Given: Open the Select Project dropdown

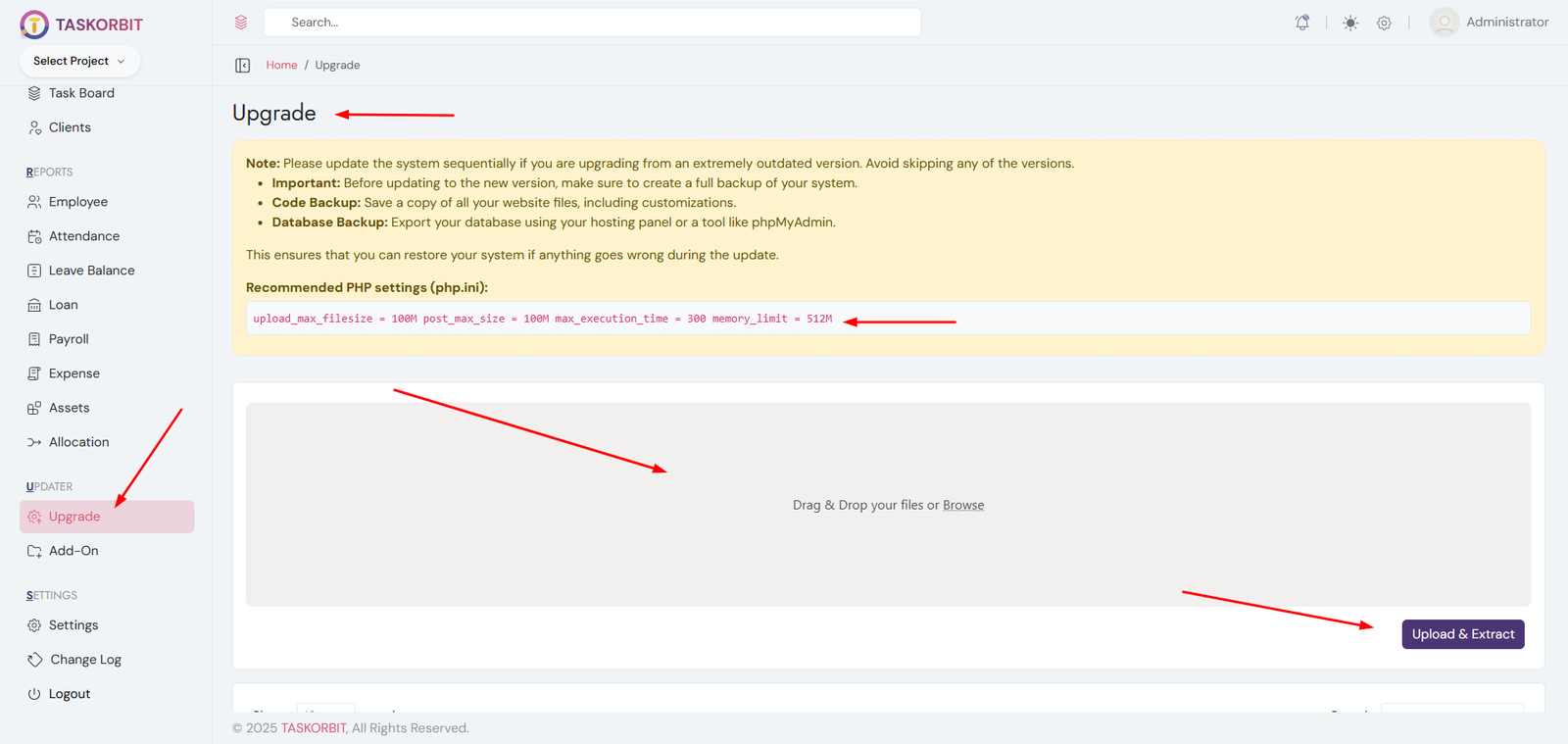Looking at the screenshot, I should pyautogui.click(x=79, y=61).
